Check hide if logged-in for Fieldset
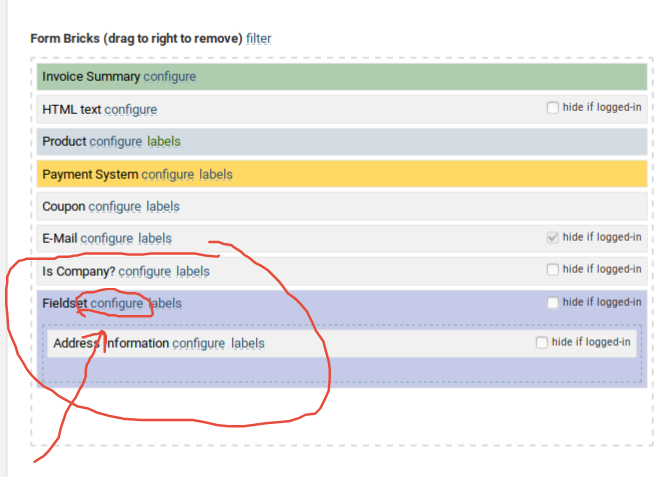 (x=553, y=302)
